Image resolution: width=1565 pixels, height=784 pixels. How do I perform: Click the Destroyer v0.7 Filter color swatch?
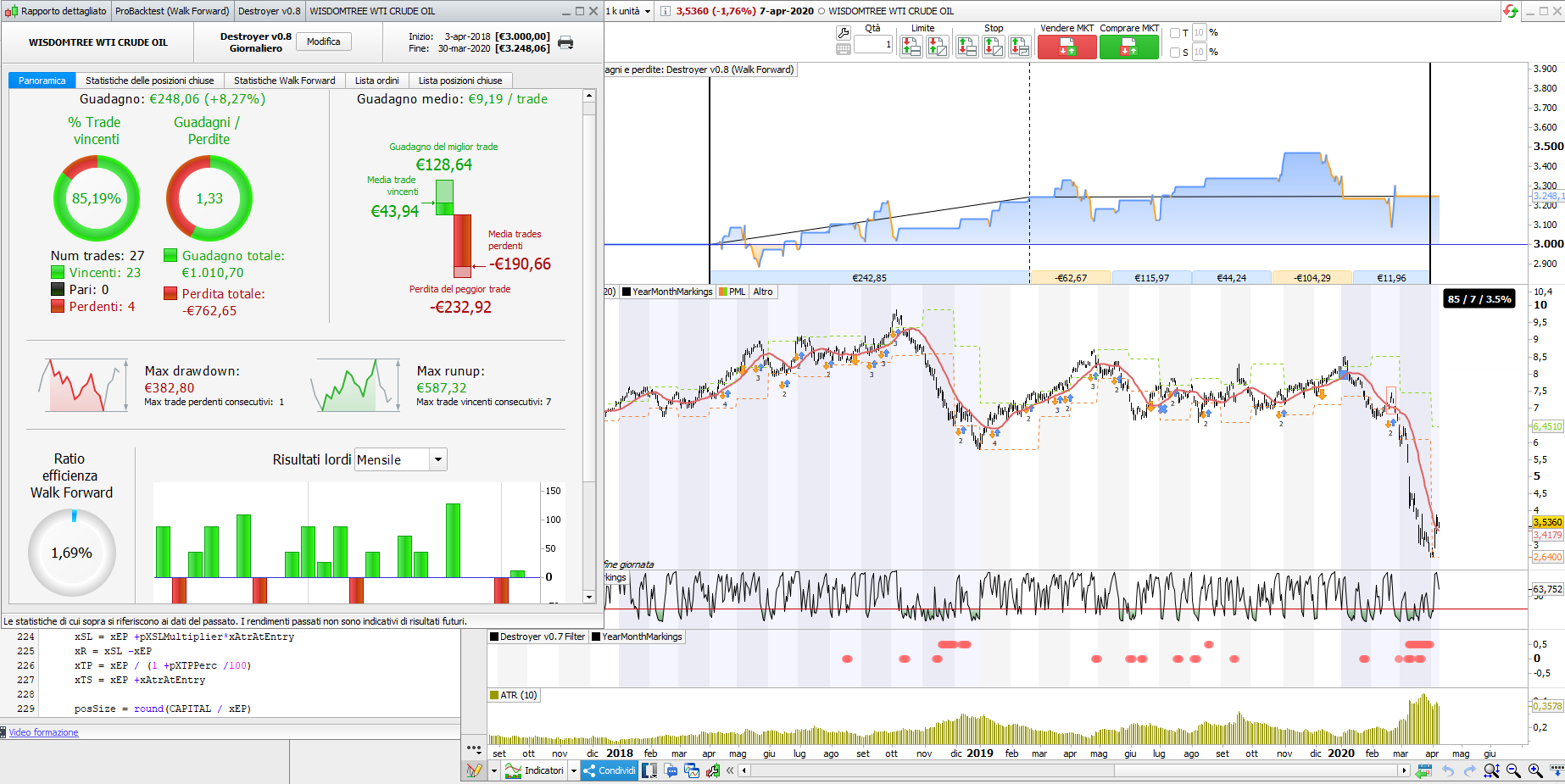click(x=494, y=637)
